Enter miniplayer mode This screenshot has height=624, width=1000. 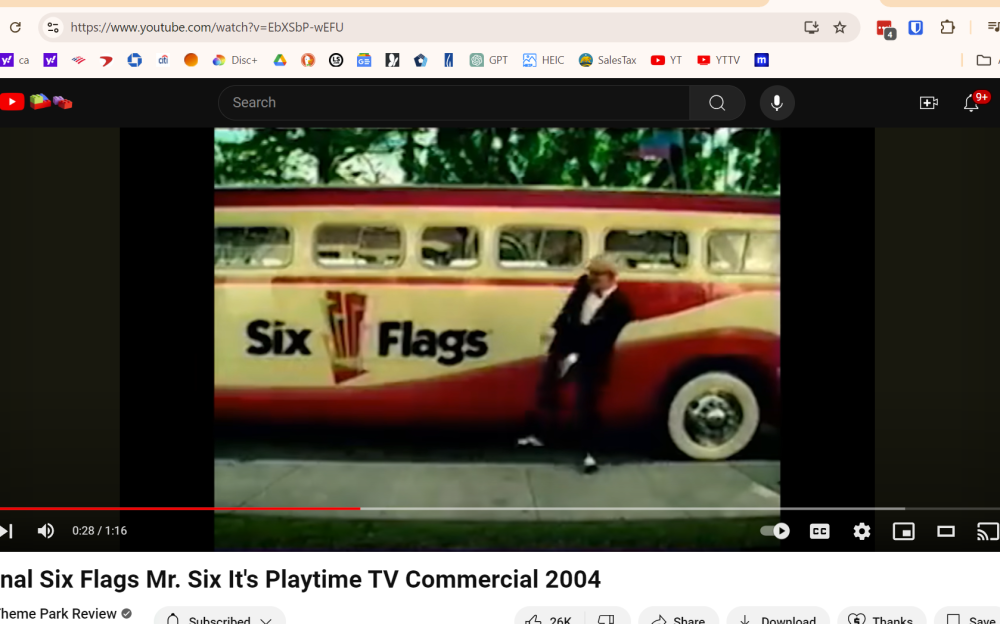coord(903,531)
